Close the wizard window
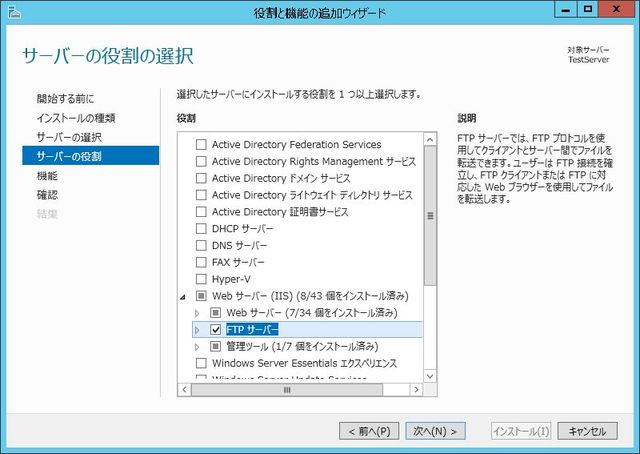This screenshot has width=640, height=454. pyautogui.click(x=616, y=9)
